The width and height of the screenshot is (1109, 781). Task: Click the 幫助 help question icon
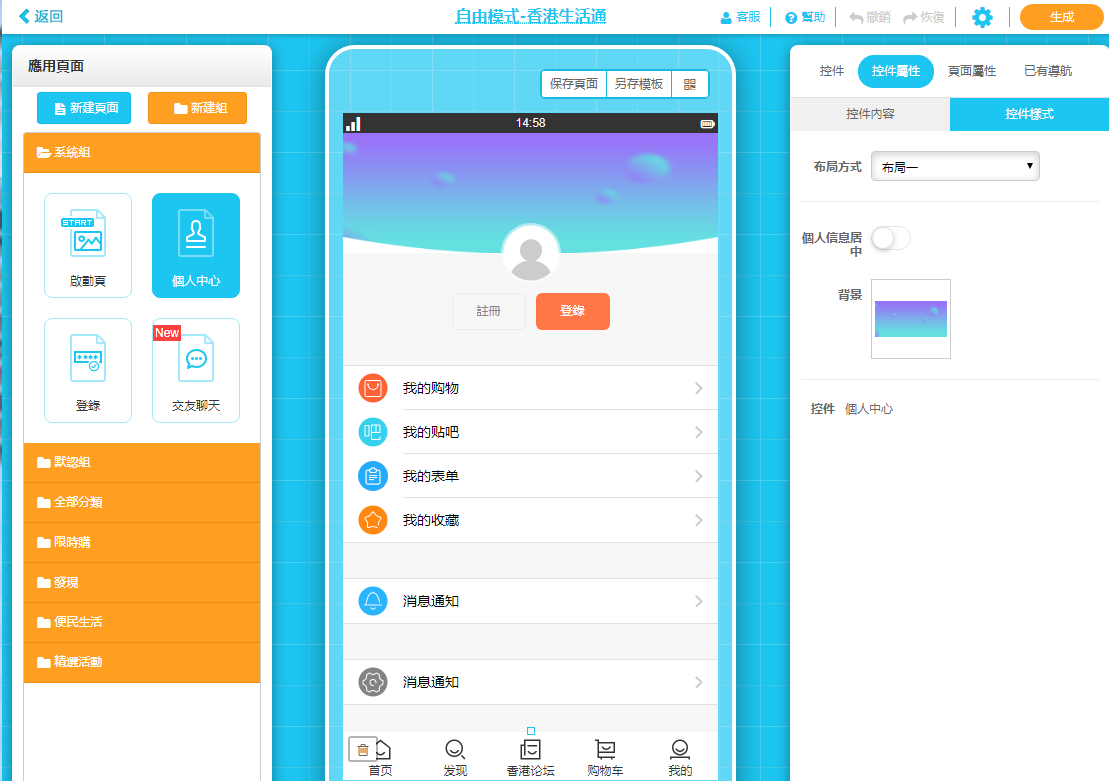(x=791, y=18)
